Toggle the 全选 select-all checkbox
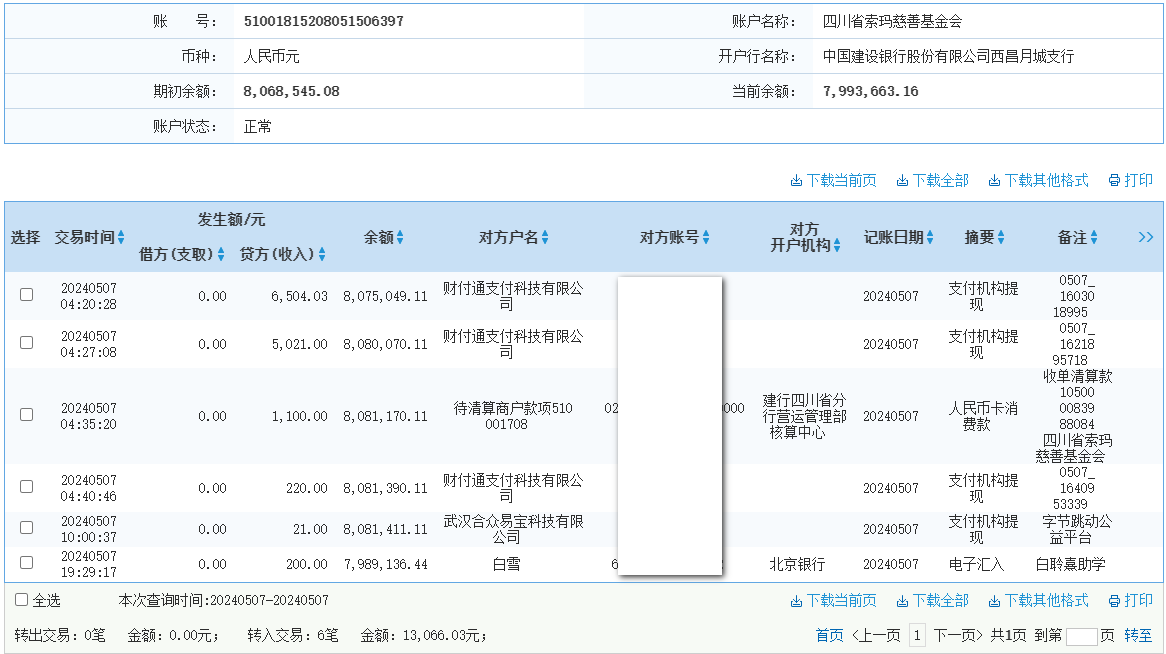This screenshot has width=1166, height=654. click(x=22, y=600)
